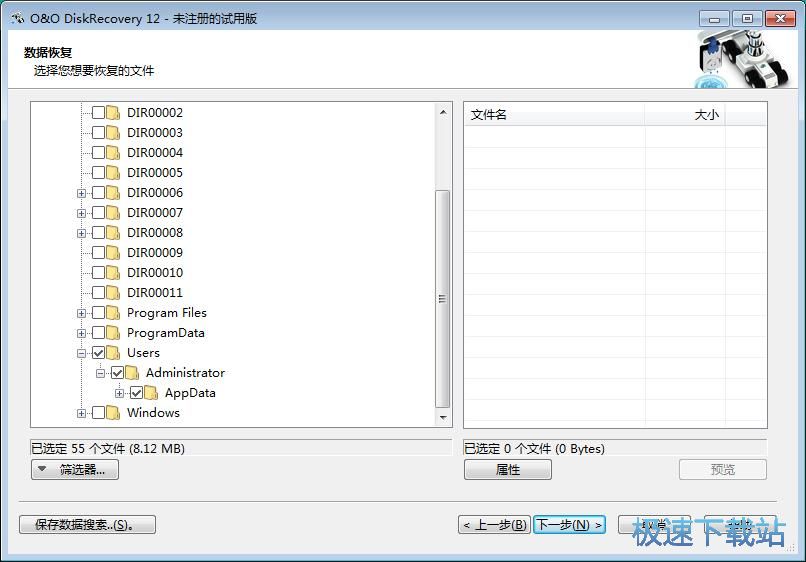This screenshot has width=806, height=562.
Task: Uncheck the Administrator folder checkbox
Action: click(117, 373)
